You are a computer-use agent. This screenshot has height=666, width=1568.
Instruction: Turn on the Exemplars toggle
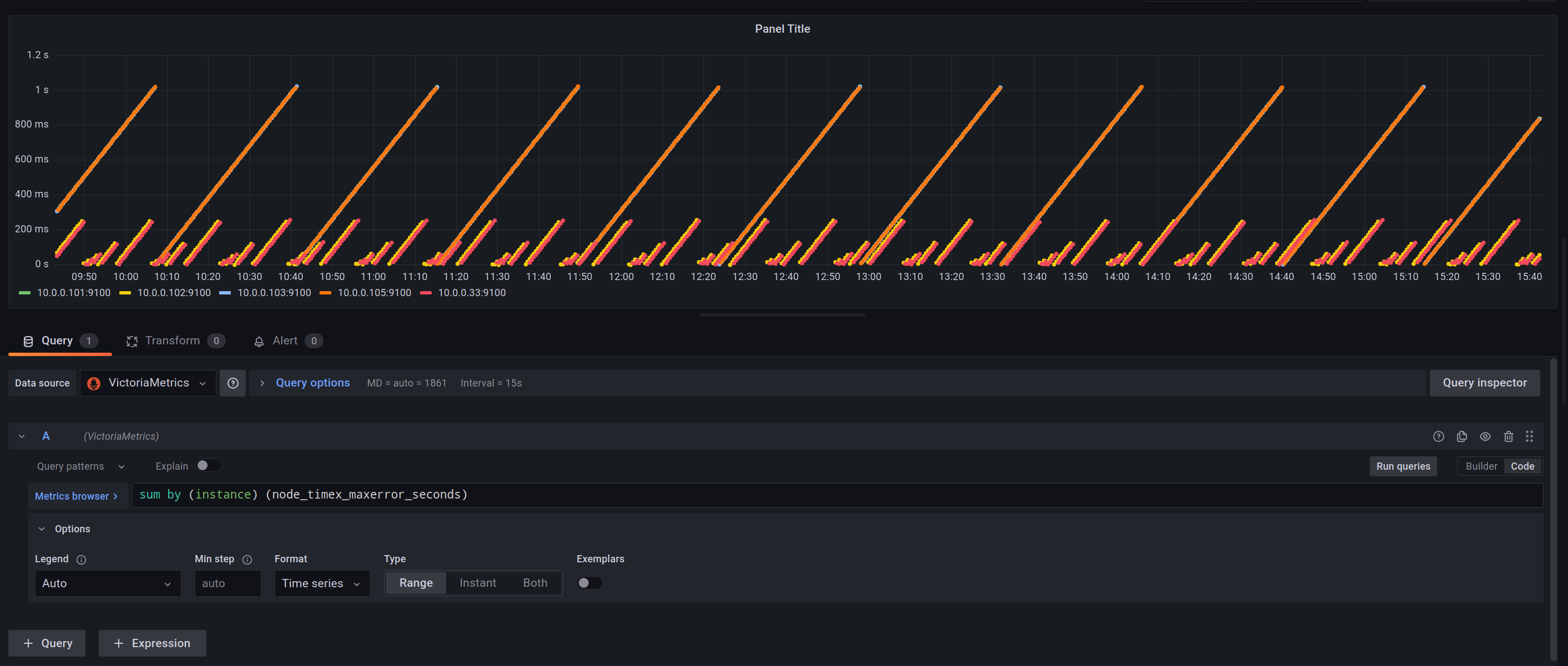coord(589,582)
